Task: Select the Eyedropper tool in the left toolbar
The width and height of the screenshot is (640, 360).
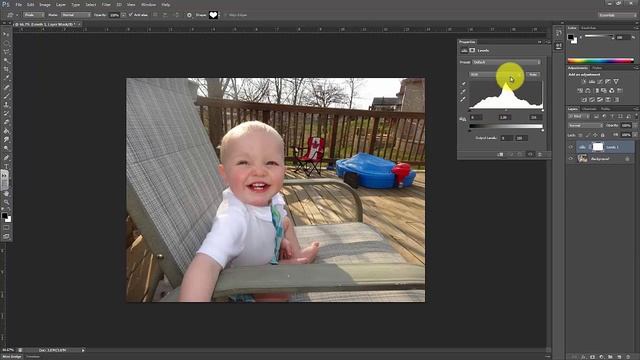Action: (x=6, y=78)
